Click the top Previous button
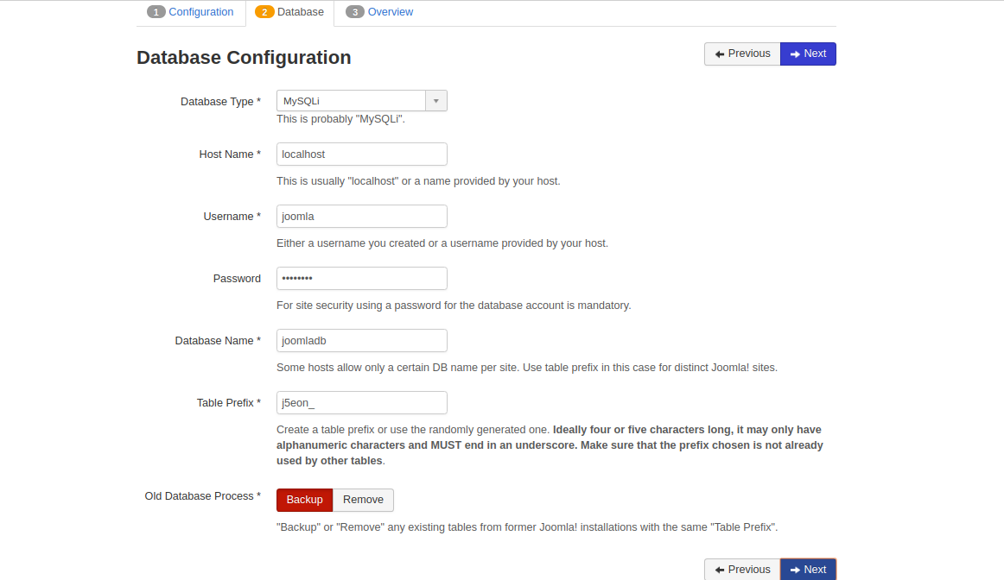 [x=742, y=54]
